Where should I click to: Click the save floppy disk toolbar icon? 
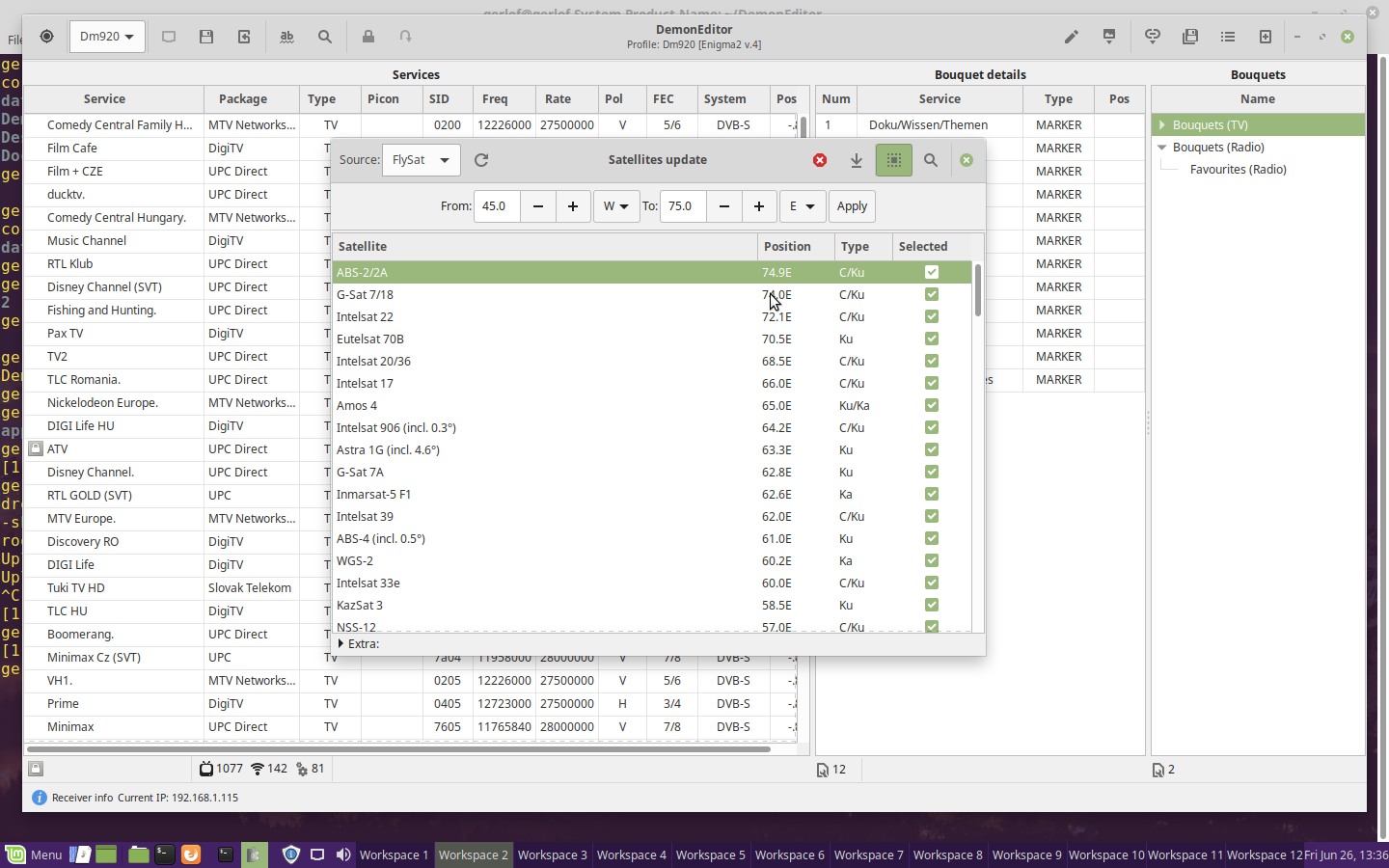[x=206, y=37]
